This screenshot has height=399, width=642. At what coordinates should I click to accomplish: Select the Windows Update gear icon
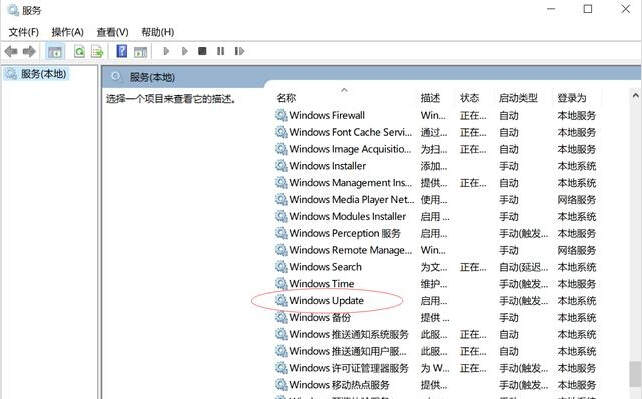(x=281, y=300)
